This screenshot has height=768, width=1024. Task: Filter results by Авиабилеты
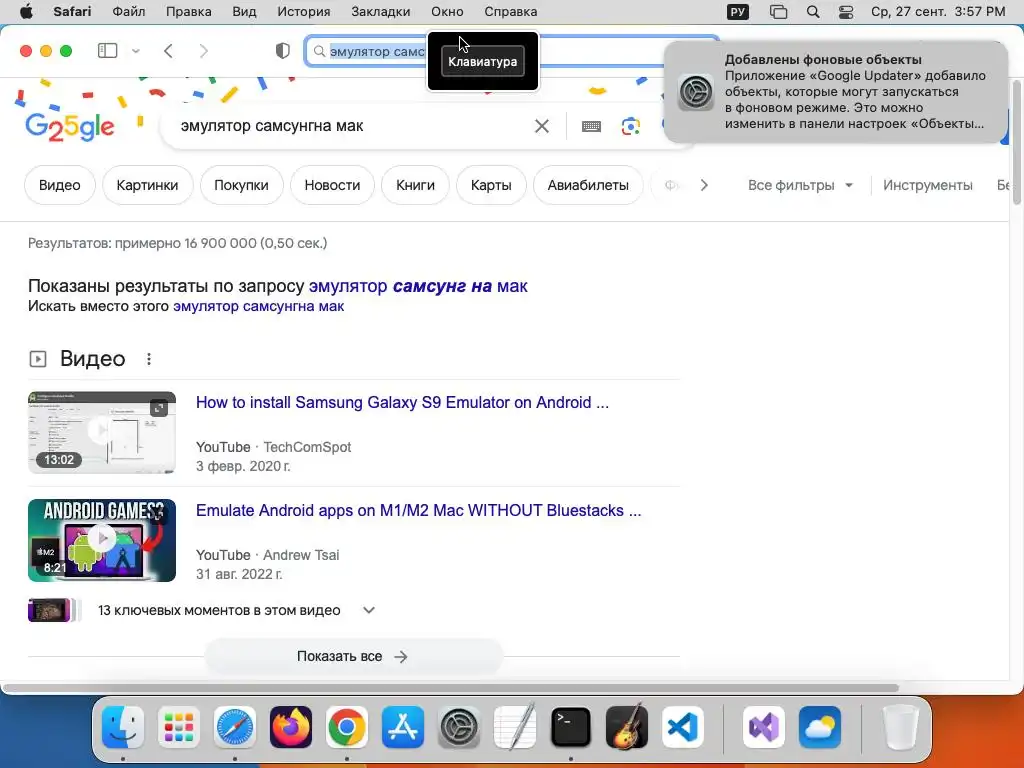pos(588,185)
